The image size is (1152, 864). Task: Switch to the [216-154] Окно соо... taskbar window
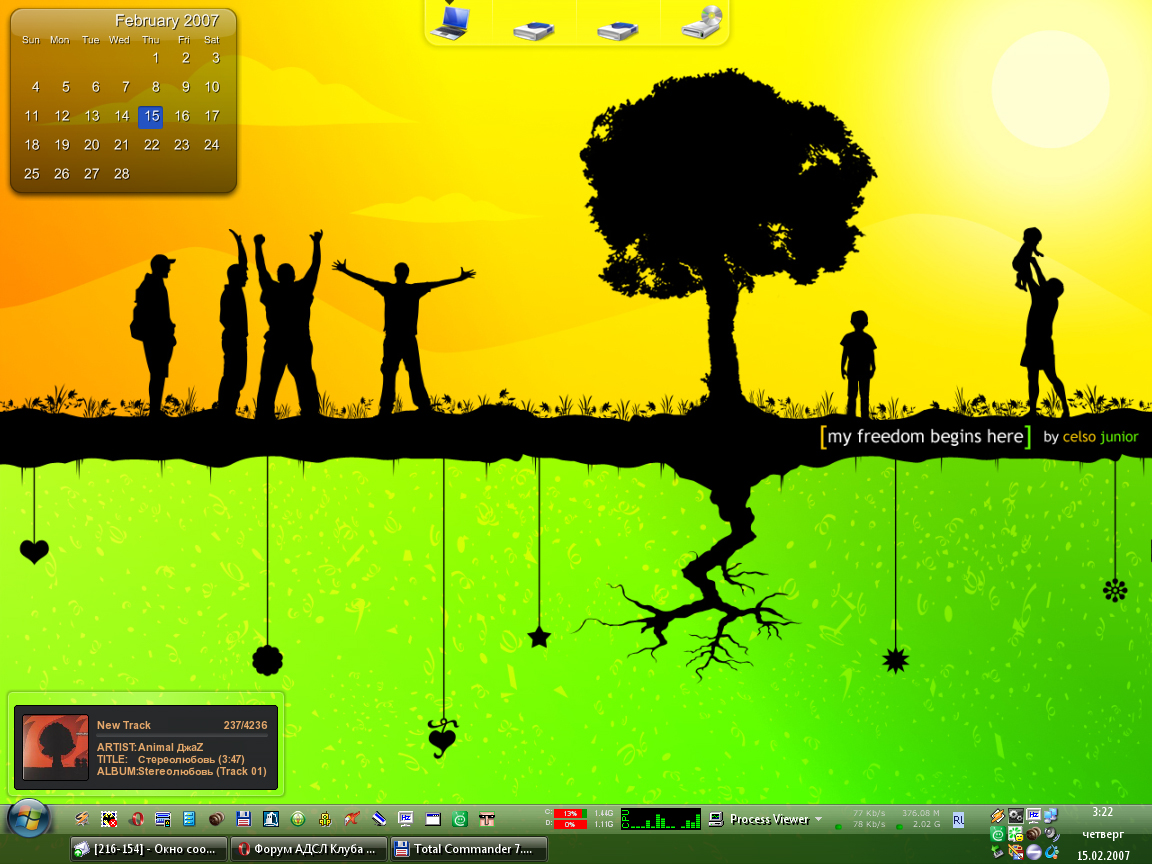[x=148, y=849]
